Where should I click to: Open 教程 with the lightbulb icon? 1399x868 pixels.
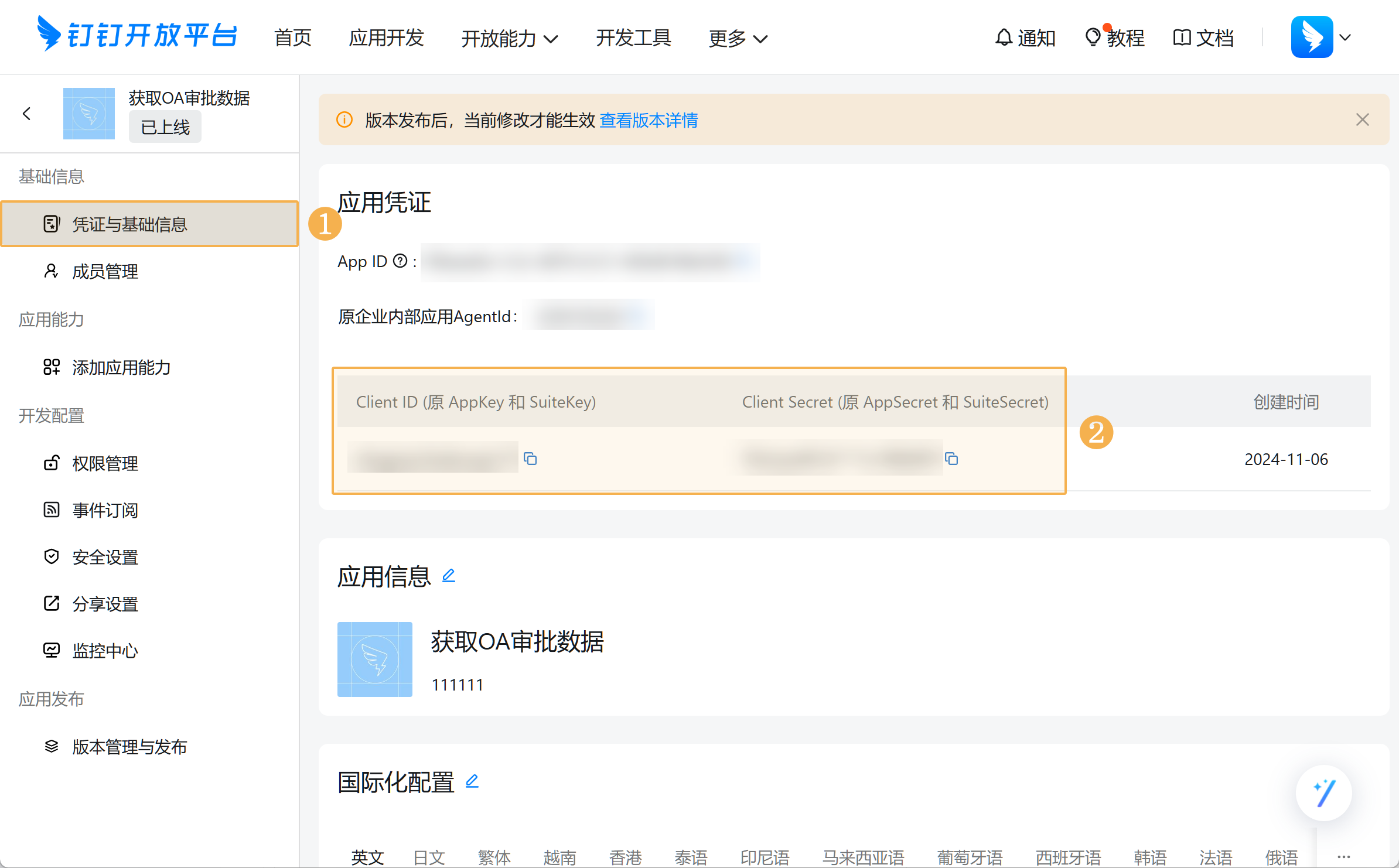pyautogui.click(x=1115, y=38)
